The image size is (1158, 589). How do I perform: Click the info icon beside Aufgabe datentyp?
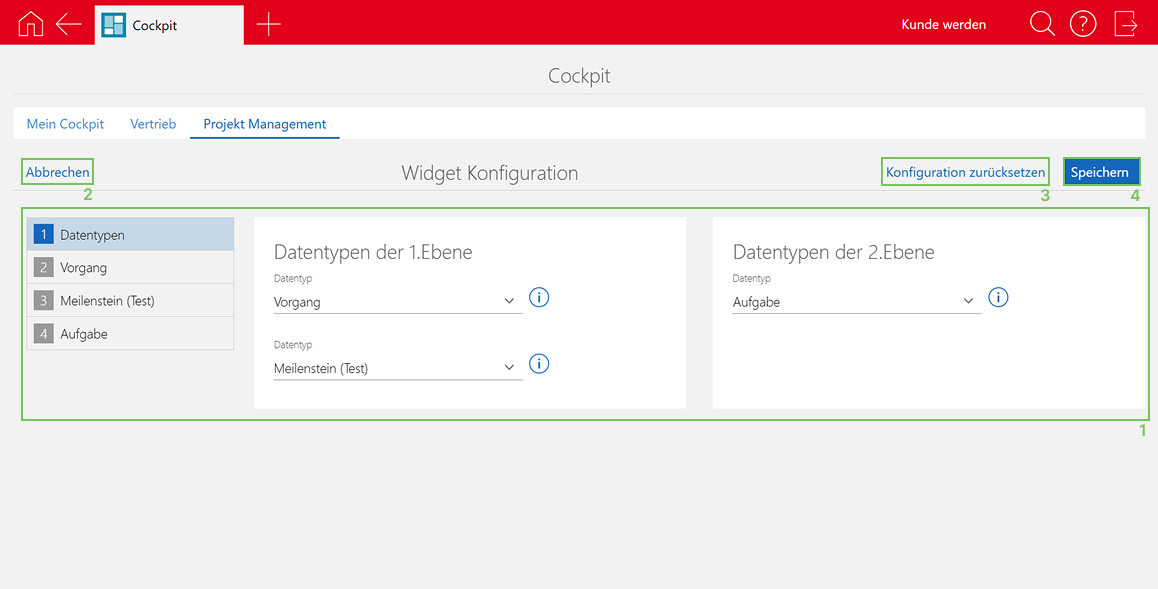(x=998, y=297)
